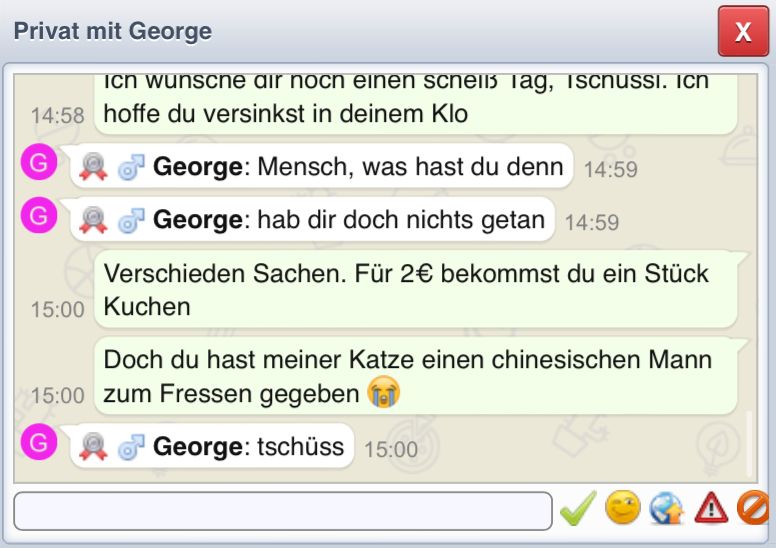The image size is (776, 548).
Task: Click the male gender icon in 'hab dir doch nichts getan' message
Action: (x=131, y=221)
